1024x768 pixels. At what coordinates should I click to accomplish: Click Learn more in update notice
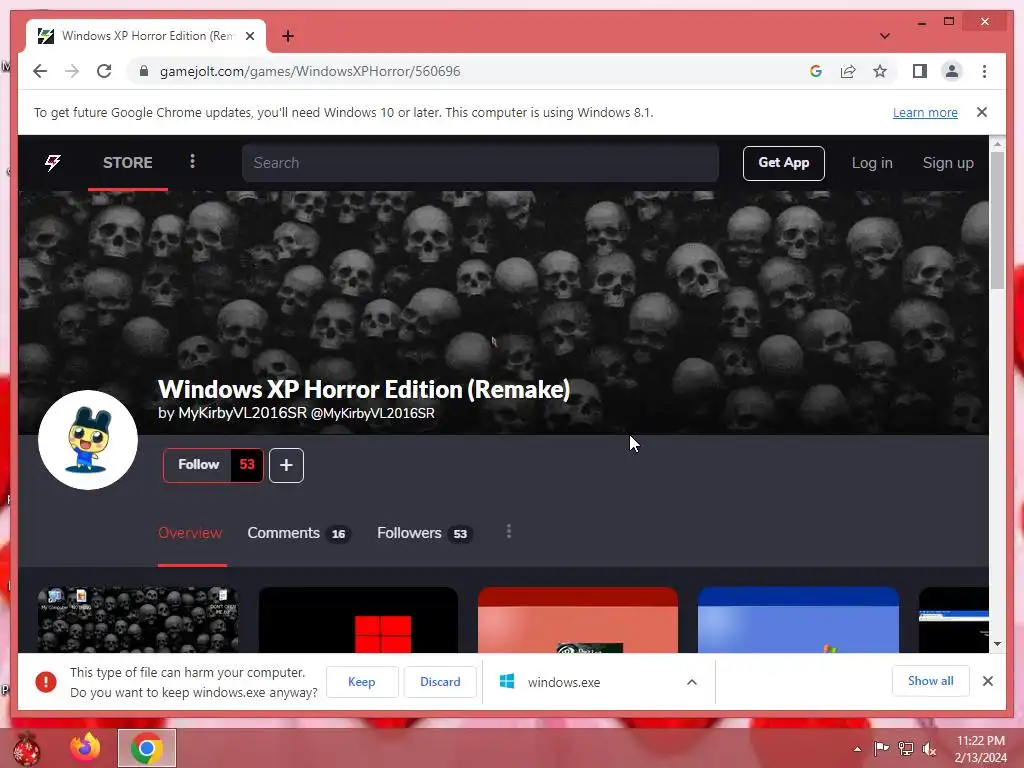click(x=925, y=112)
